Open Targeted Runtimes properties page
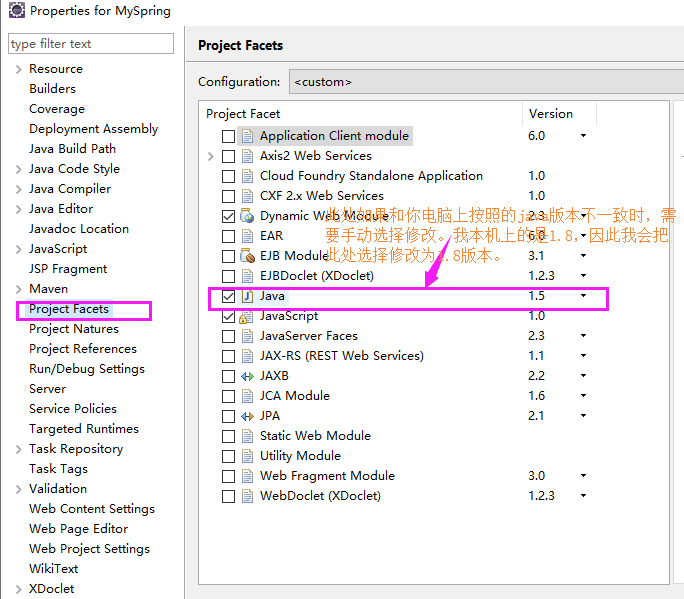 point(84,429)
